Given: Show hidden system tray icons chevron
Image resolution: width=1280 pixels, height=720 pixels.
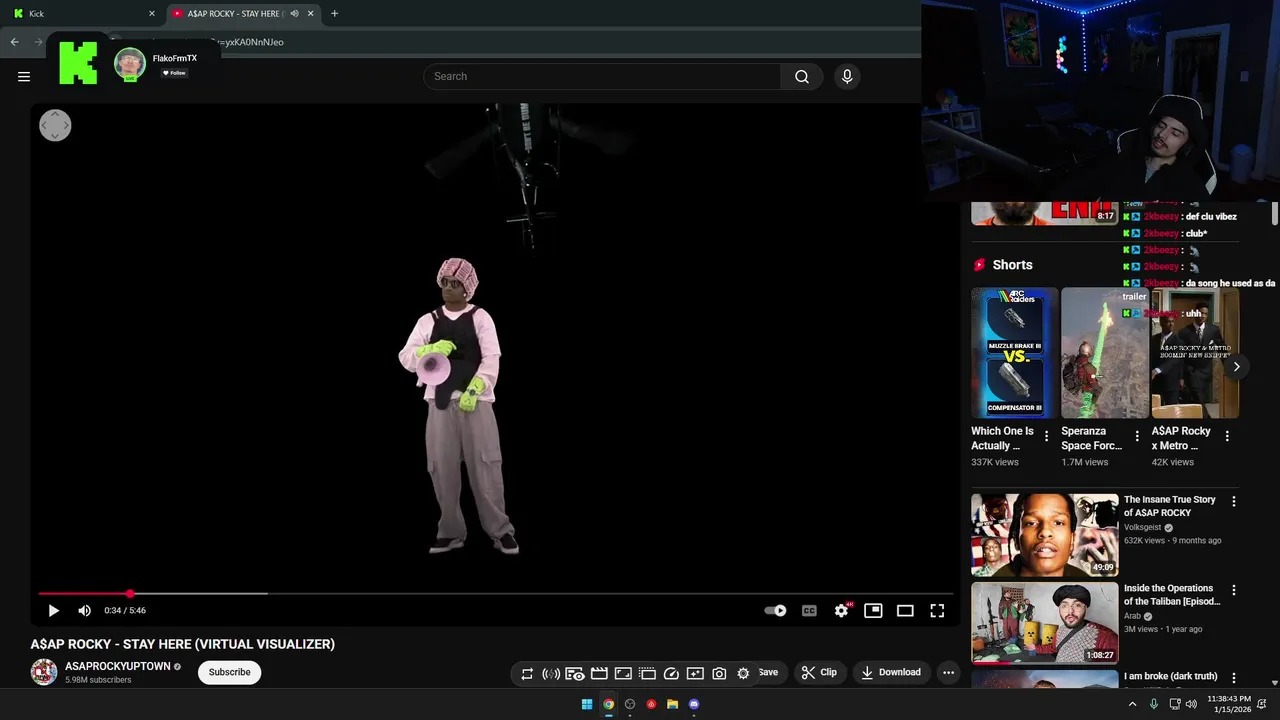Looking at the screenshot, I should pos(1132,704).
